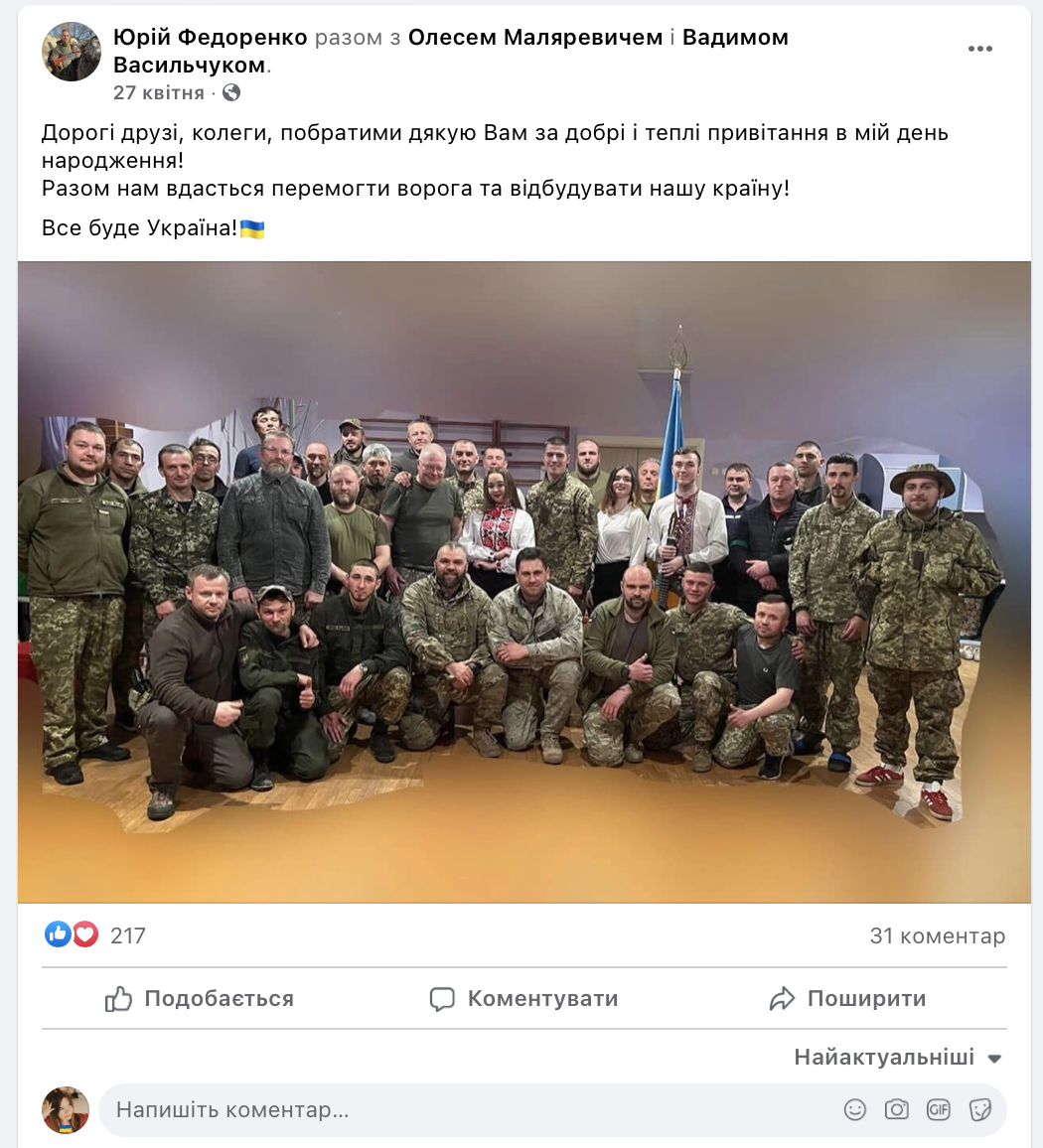1043x1148 pixels.
Task: Expand the Найактуальніші comment sorting dropdown
Action: click(x=898, y=1058)
